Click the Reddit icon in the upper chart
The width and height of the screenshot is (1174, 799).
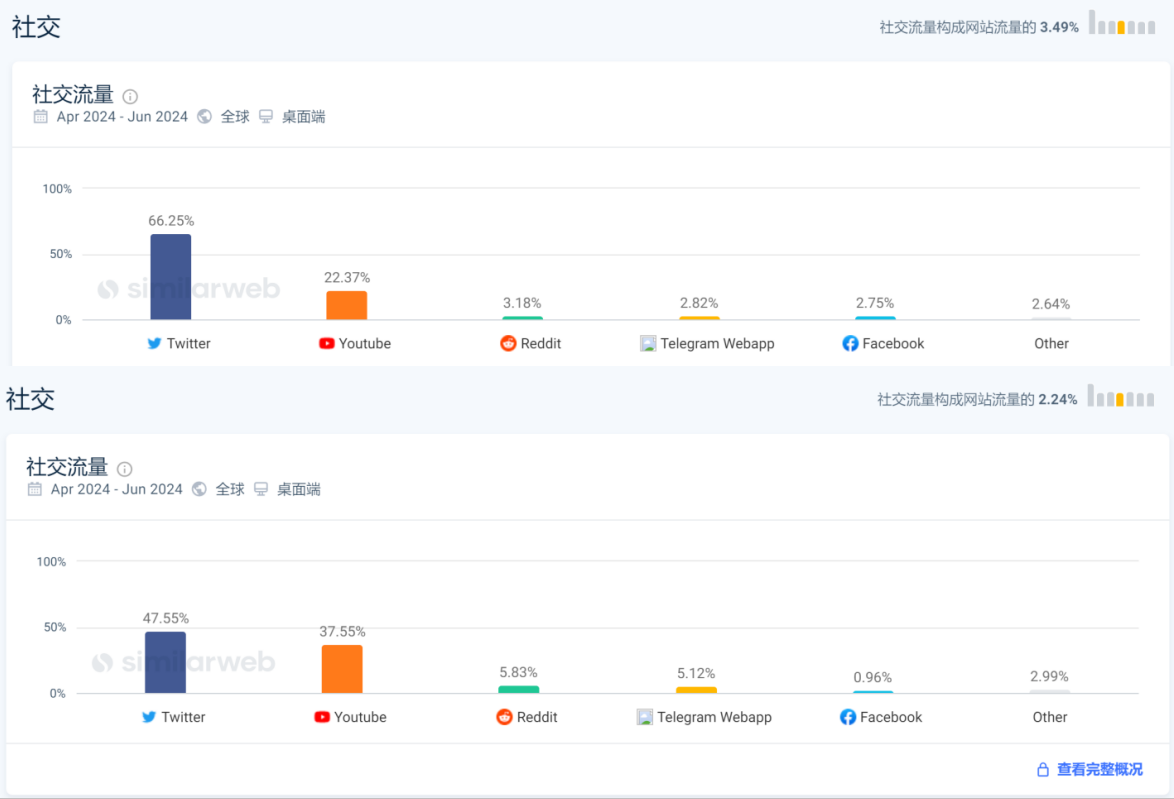[508, 343]
